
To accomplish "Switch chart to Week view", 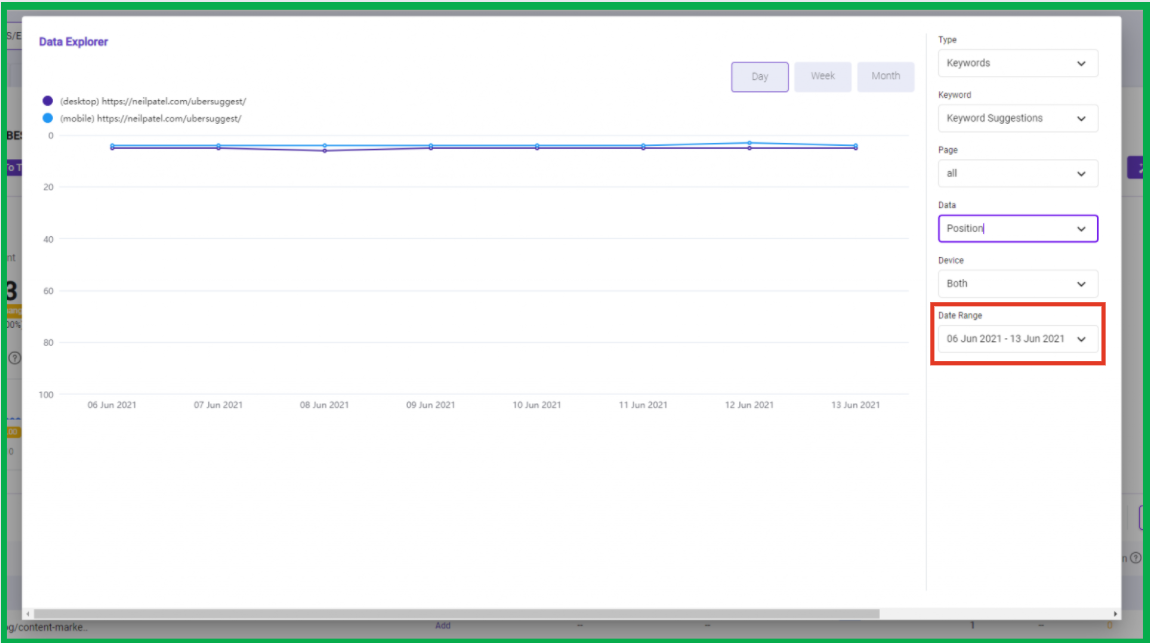I will [x=822, y=76].
